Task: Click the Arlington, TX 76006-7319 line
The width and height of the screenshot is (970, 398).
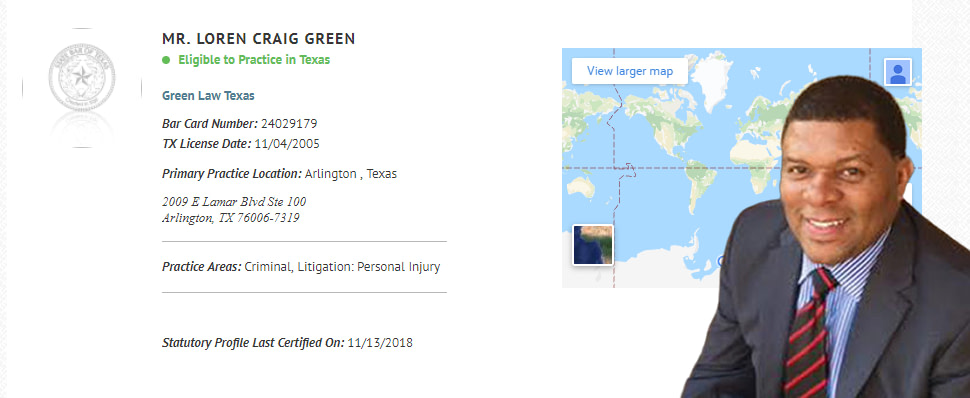Action: pyautogui.click(x=231, y=218)
